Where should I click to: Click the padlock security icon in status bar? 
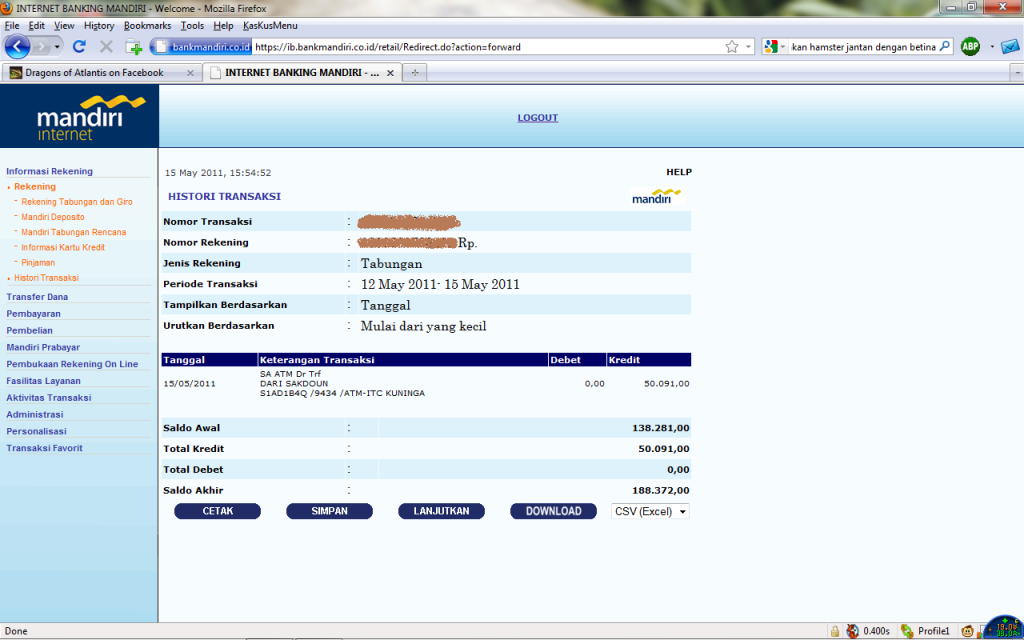pyautogui.click(x=835, y=631)
